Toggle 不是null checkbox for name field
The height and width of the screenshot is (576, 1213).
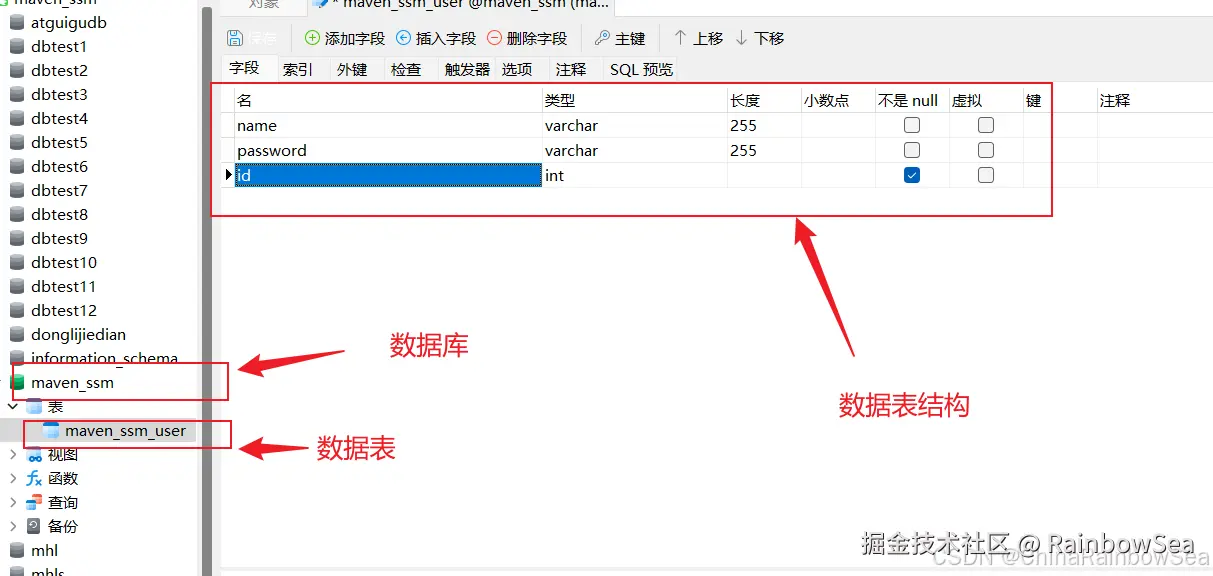click(911, 124)
